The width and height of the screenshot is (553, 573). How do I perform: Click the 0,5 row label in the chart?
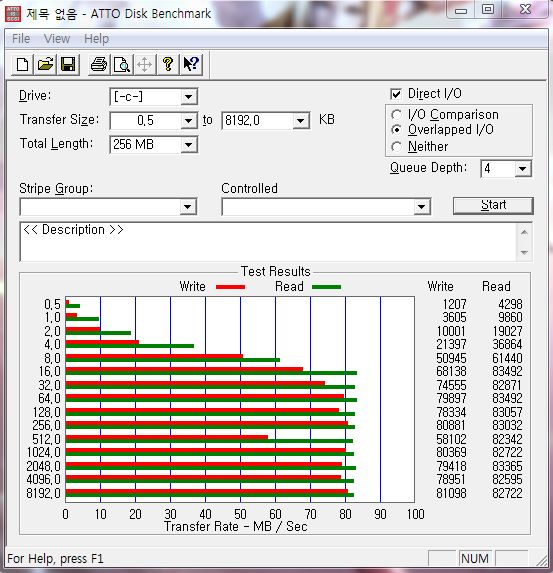(x=52, y=304)
